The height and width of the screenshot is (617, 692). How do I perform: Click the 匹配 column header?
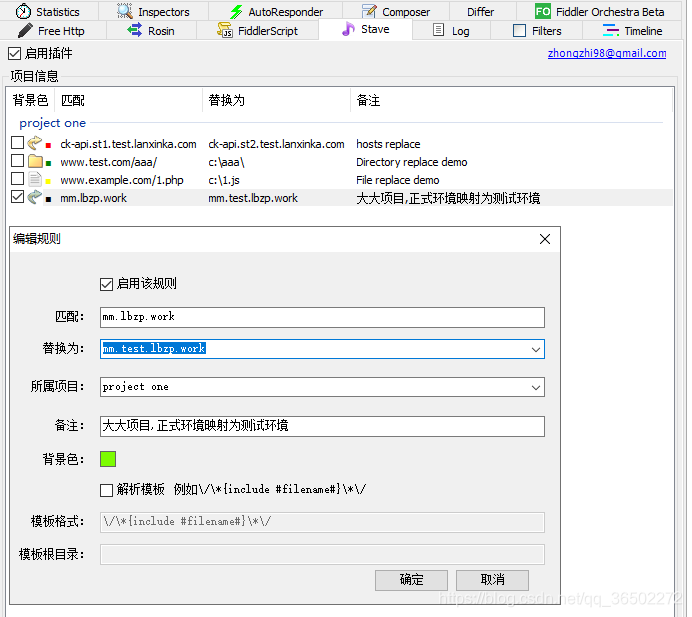pyautogui.click(x=128, y=100)
